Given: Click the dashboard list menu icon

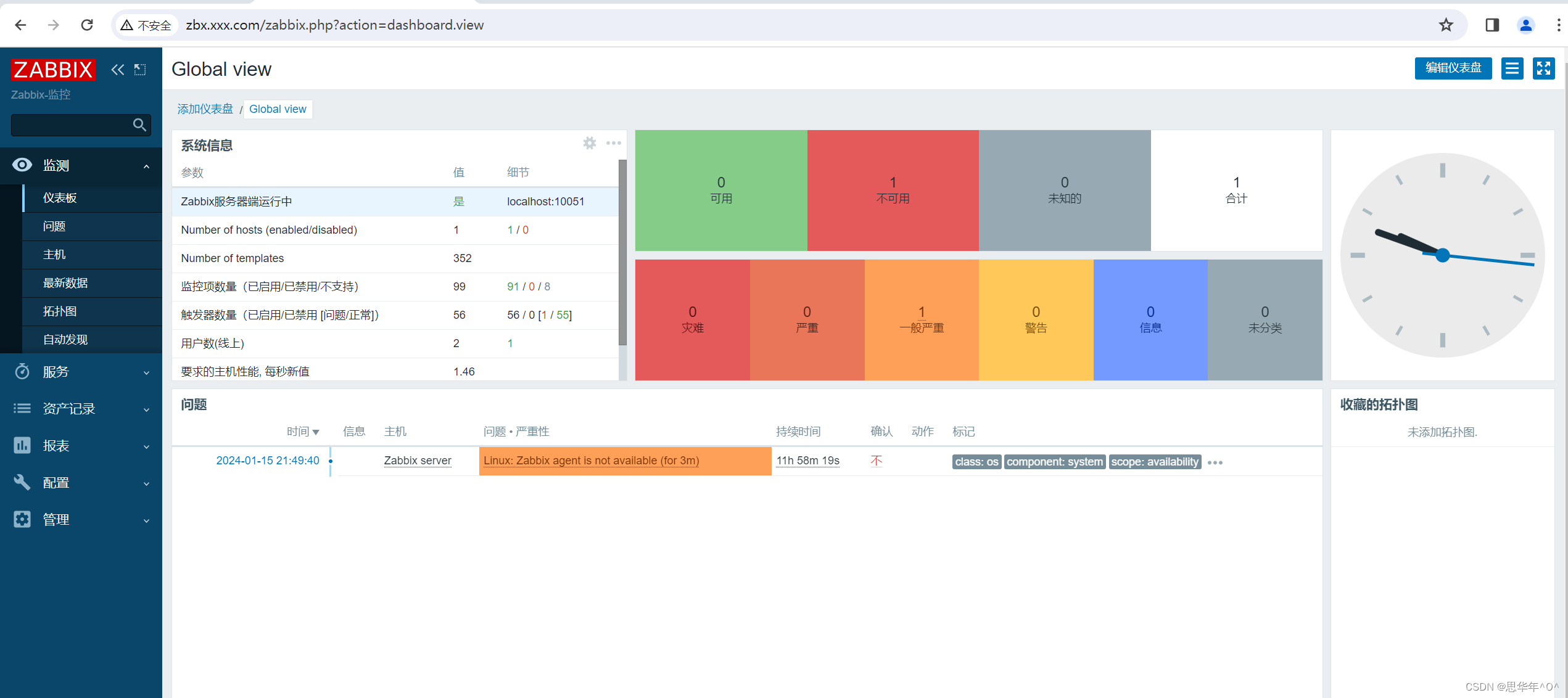Looking at the screenshot, I should (x=1512, y=68).
